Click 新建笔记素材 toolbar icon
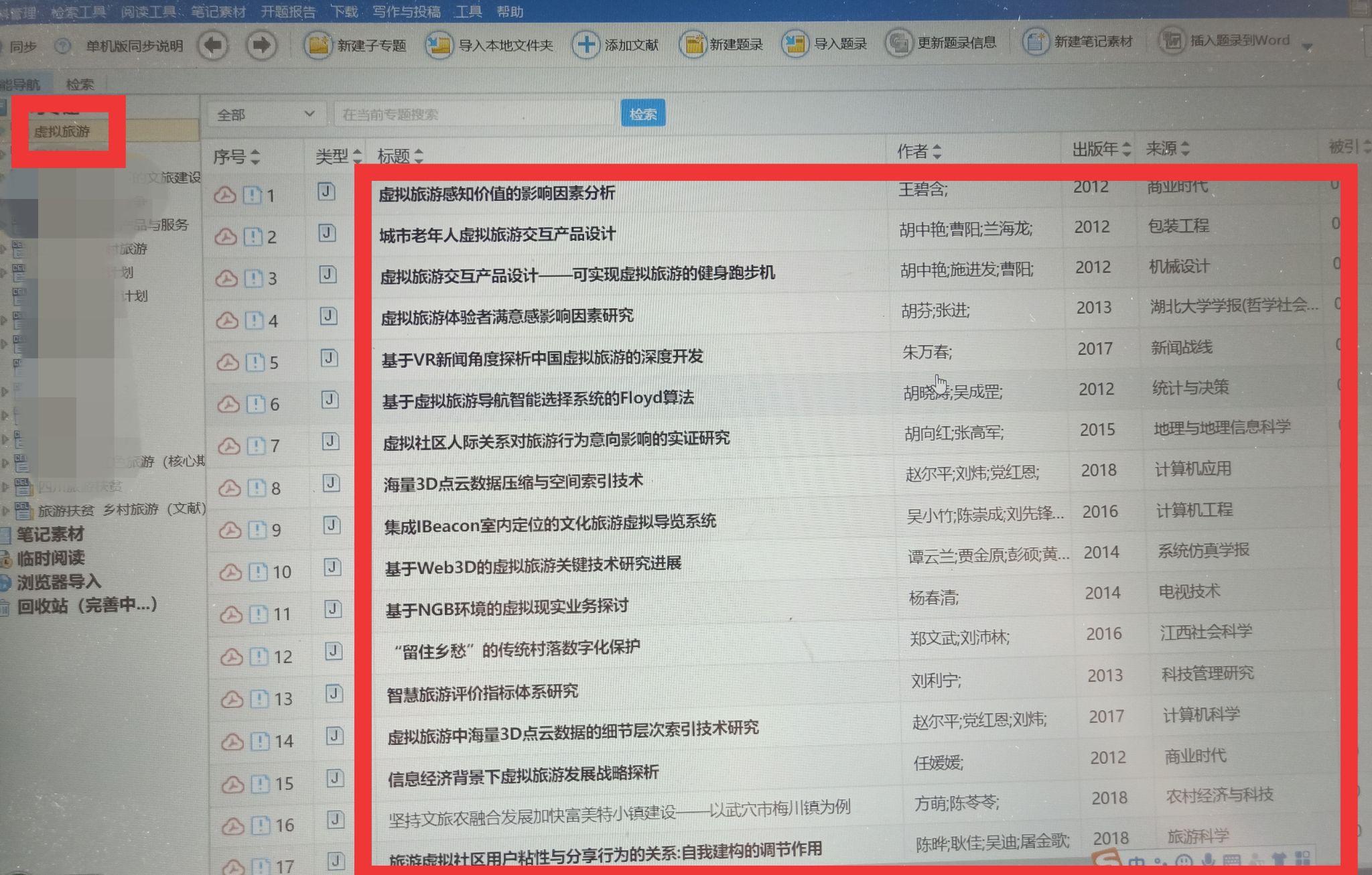This screenshot has height=875, width=1372. pyautogui.click(x=1036, y=42)
